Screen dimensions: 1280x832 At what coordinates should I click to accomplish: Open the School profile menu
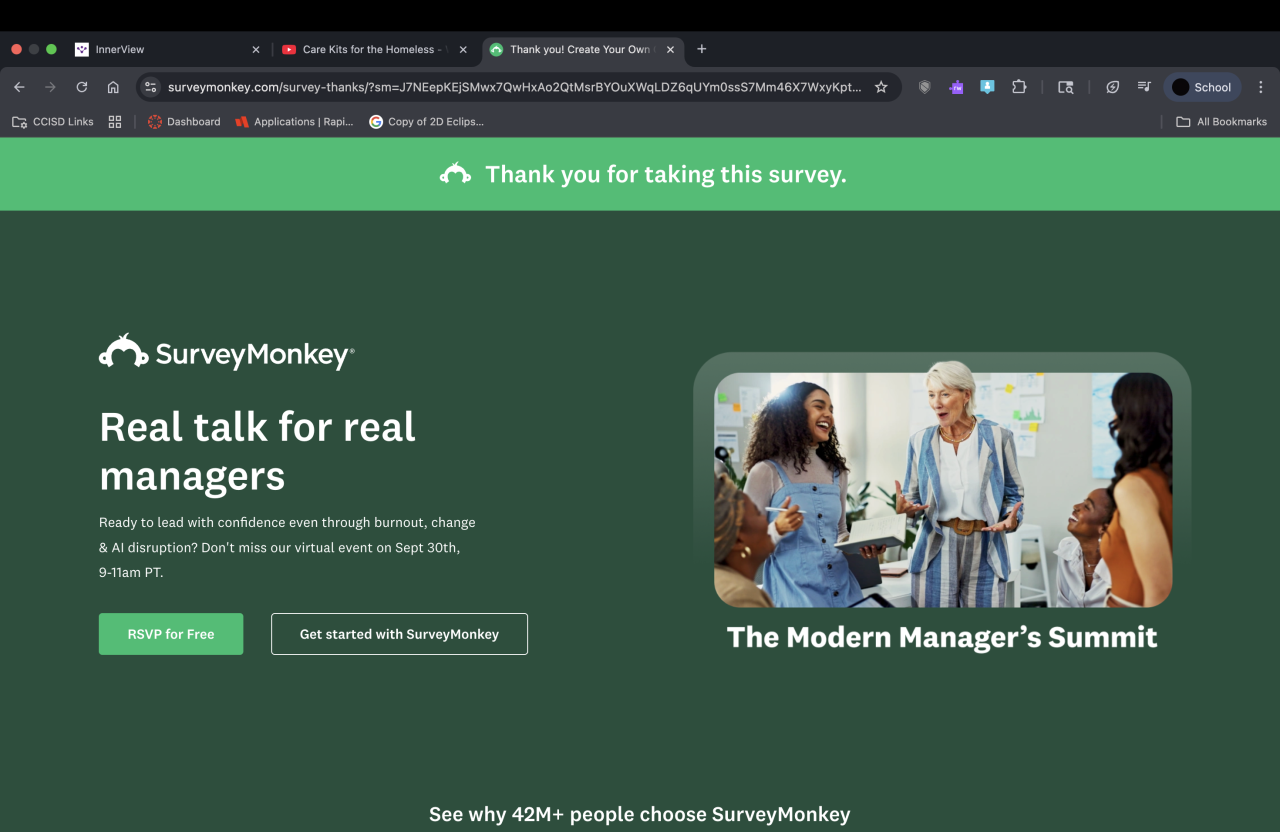[x=1202, y=87]
